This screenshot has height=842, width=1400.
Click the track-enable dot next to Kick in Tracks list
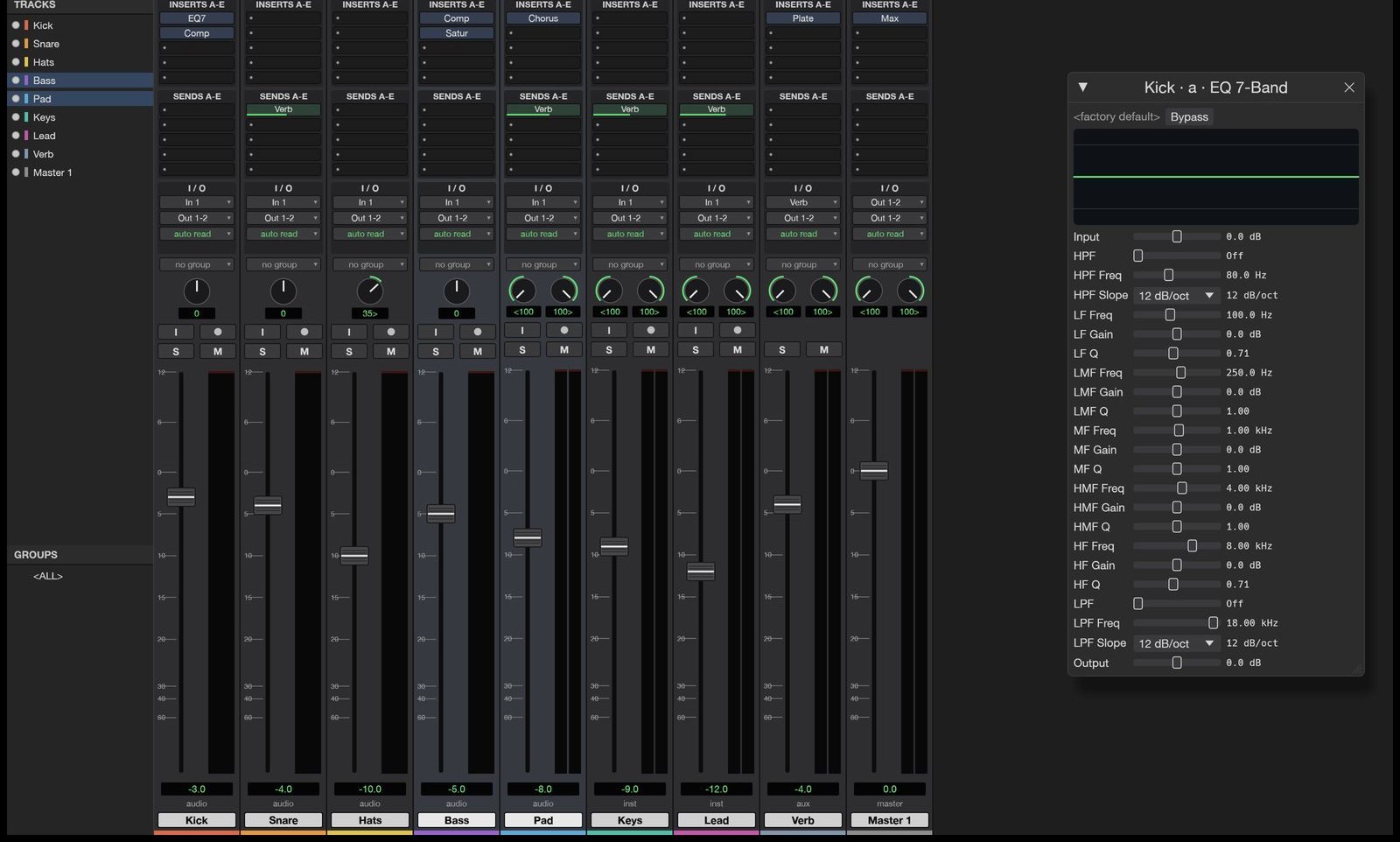point(16,25)
